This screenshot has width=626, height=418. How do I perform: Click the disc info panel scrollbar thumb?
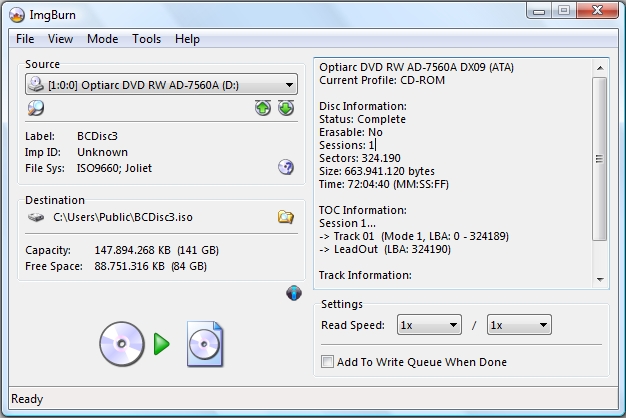pos(600,159)
